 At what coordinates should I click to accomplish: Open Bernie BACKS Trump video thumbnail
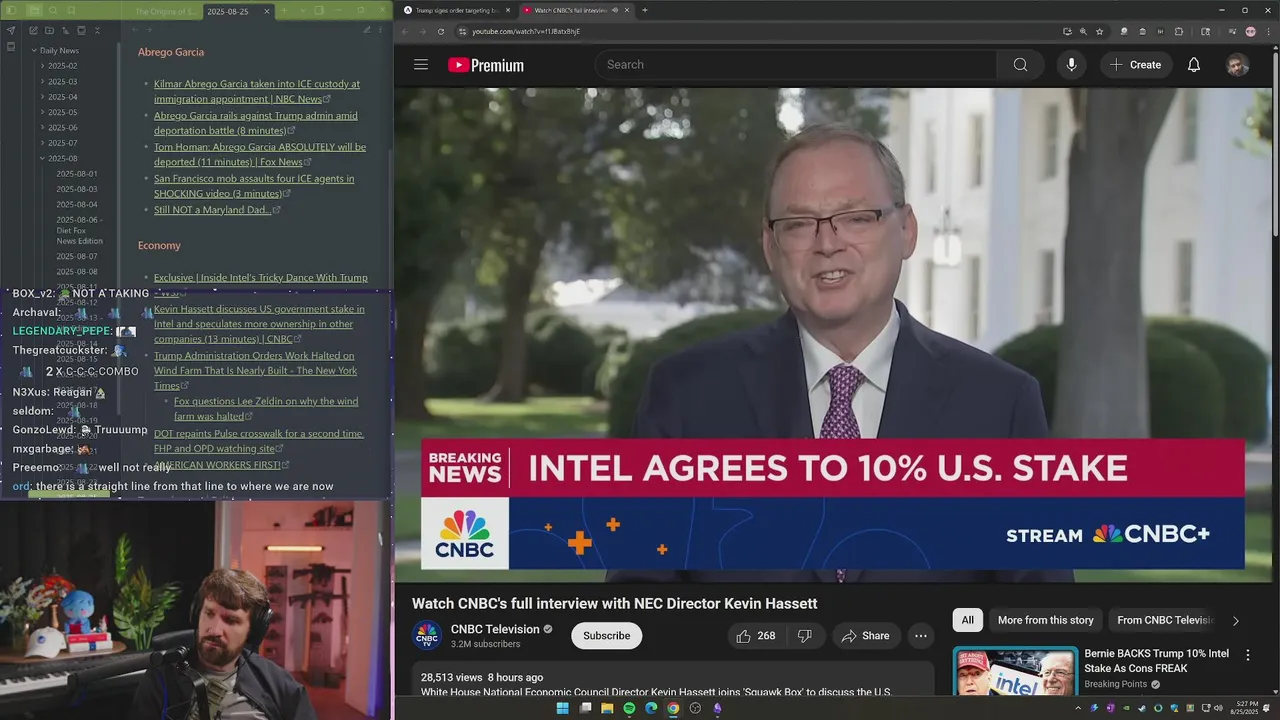coord(1015,671)
